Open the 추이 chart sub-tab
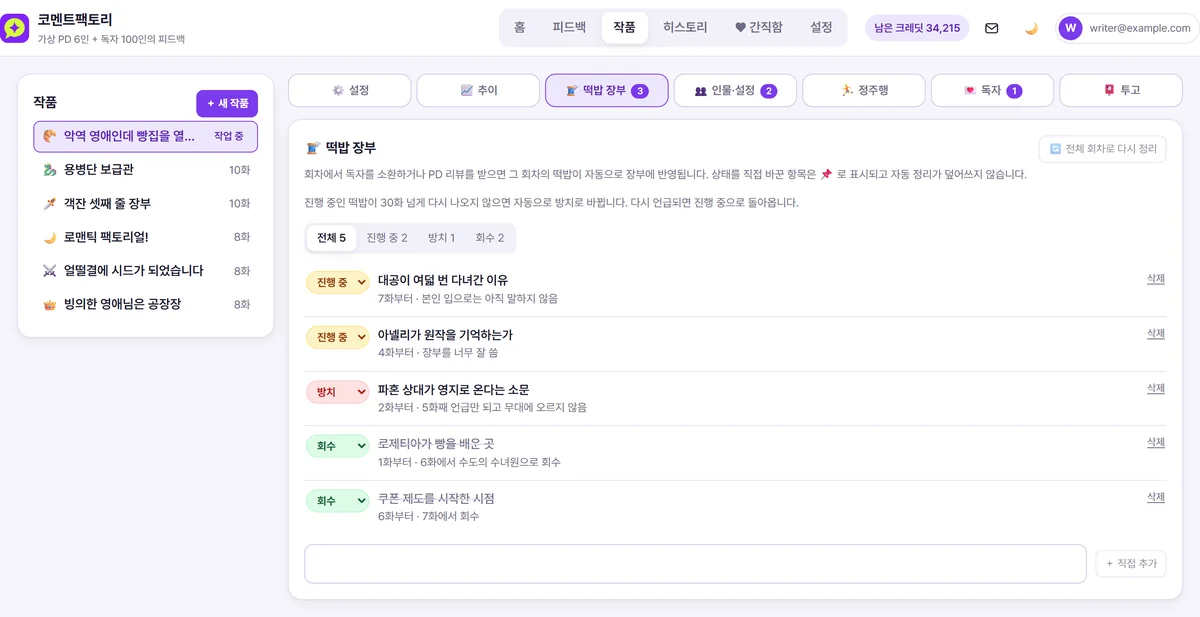 point(478,90)
